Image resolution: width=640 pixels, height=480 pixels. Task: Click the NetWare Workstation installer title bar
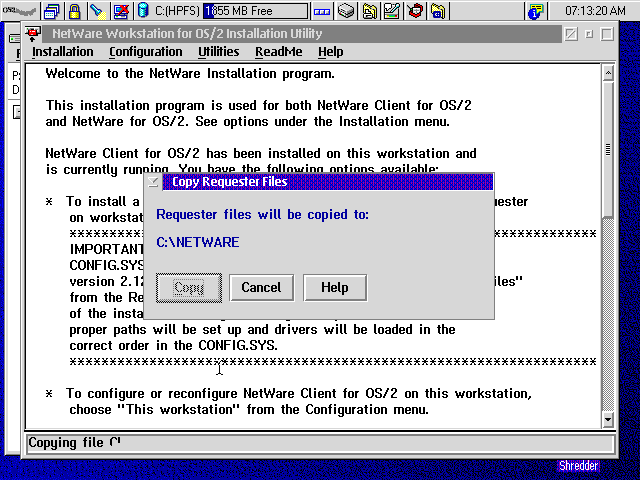point(302,34)
